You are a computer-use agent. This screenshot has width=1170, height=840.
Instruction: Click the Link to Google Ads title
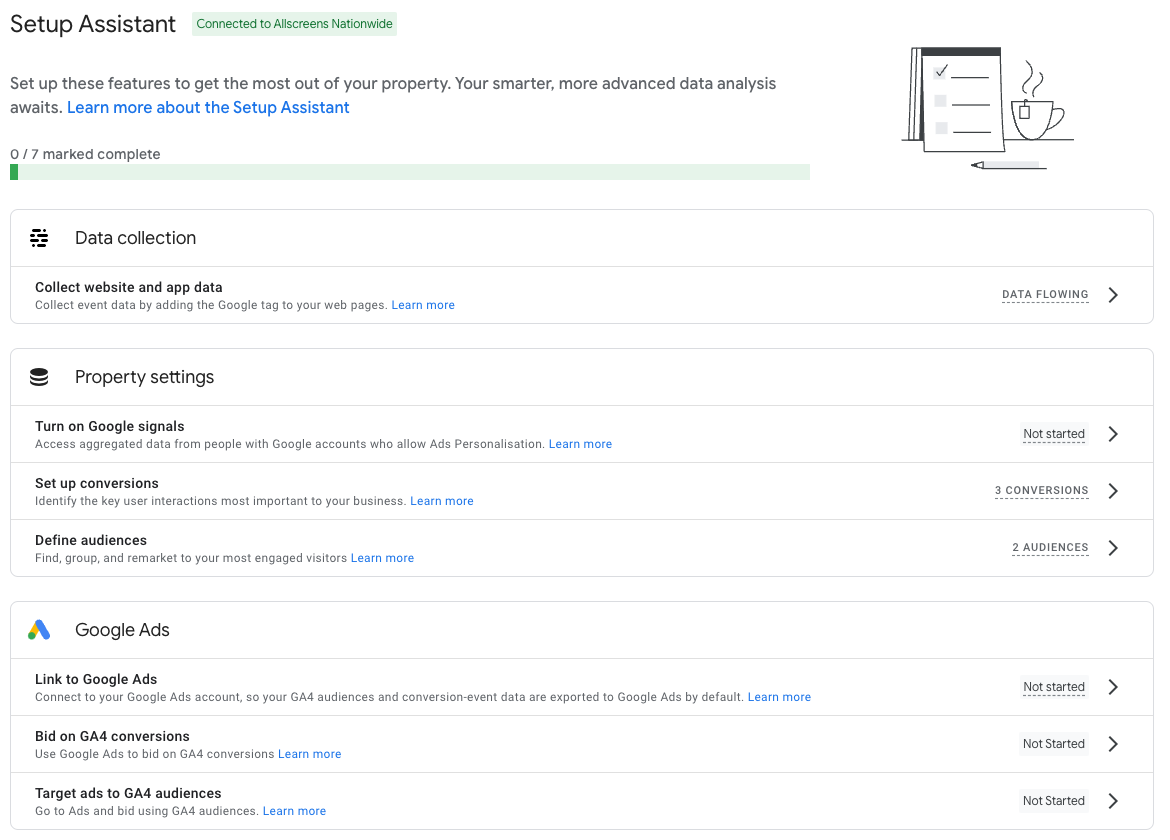96,679
